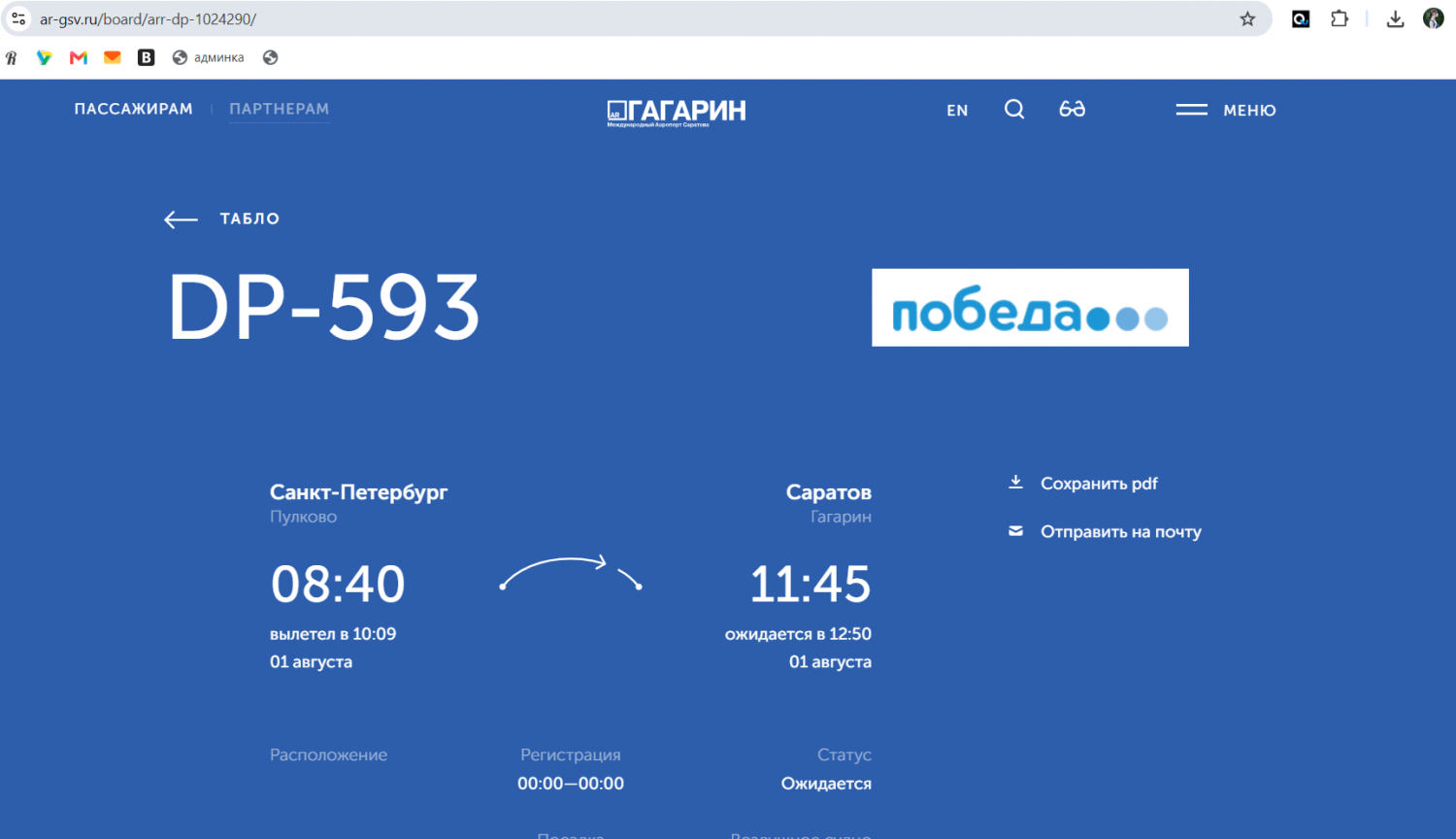The width and height of the screenshot is (1456, 839).
Task: Open the colorful V-shaped bookmark icon
Action: pos(45,57)
